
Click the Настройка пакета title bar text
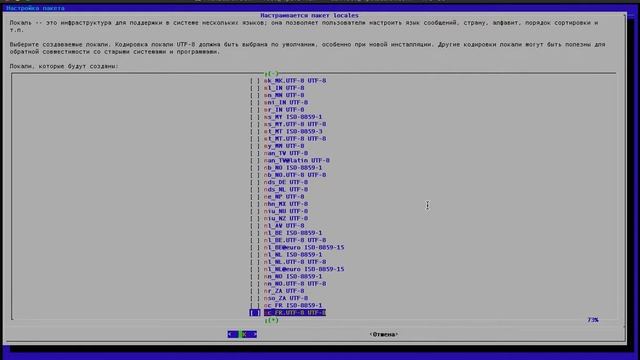(35, 8)
